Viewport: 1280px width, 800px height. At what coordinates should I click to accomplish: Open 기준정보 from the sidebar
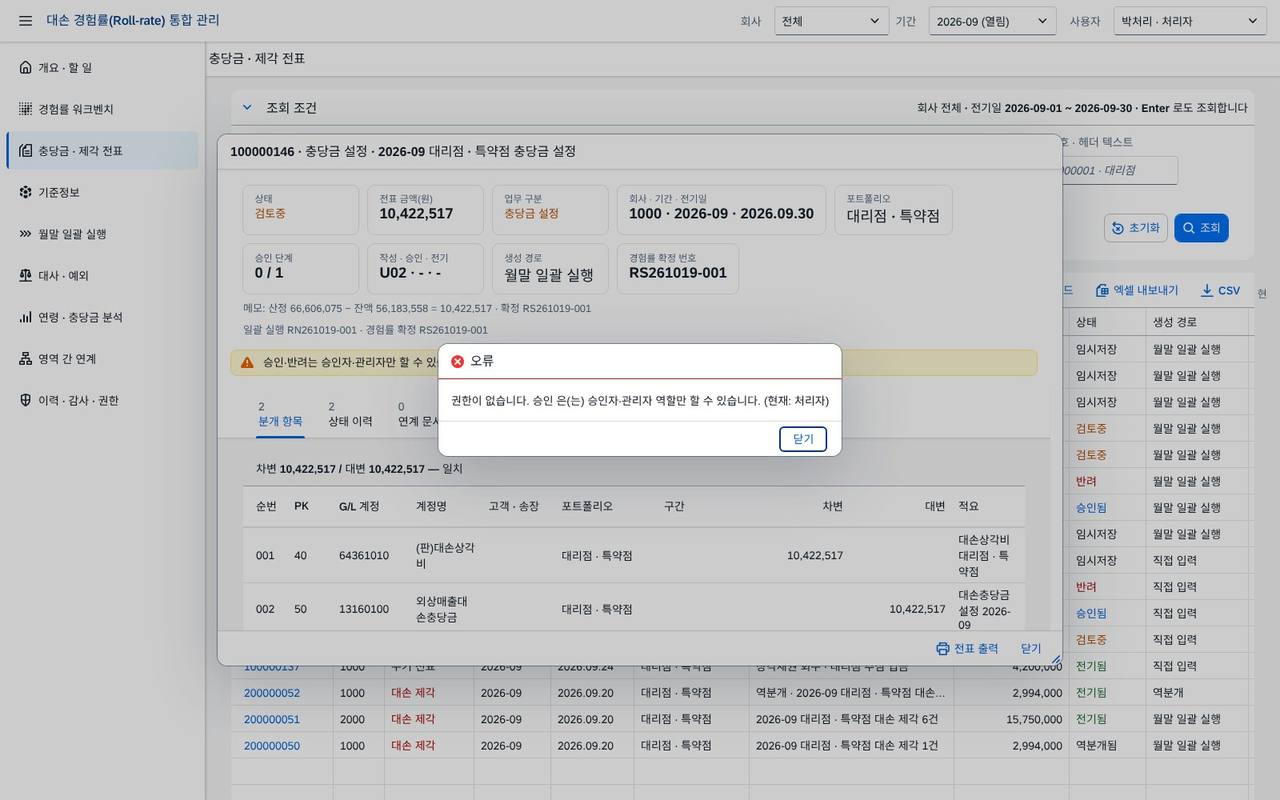pyautogui.click(x=102, y=192)
